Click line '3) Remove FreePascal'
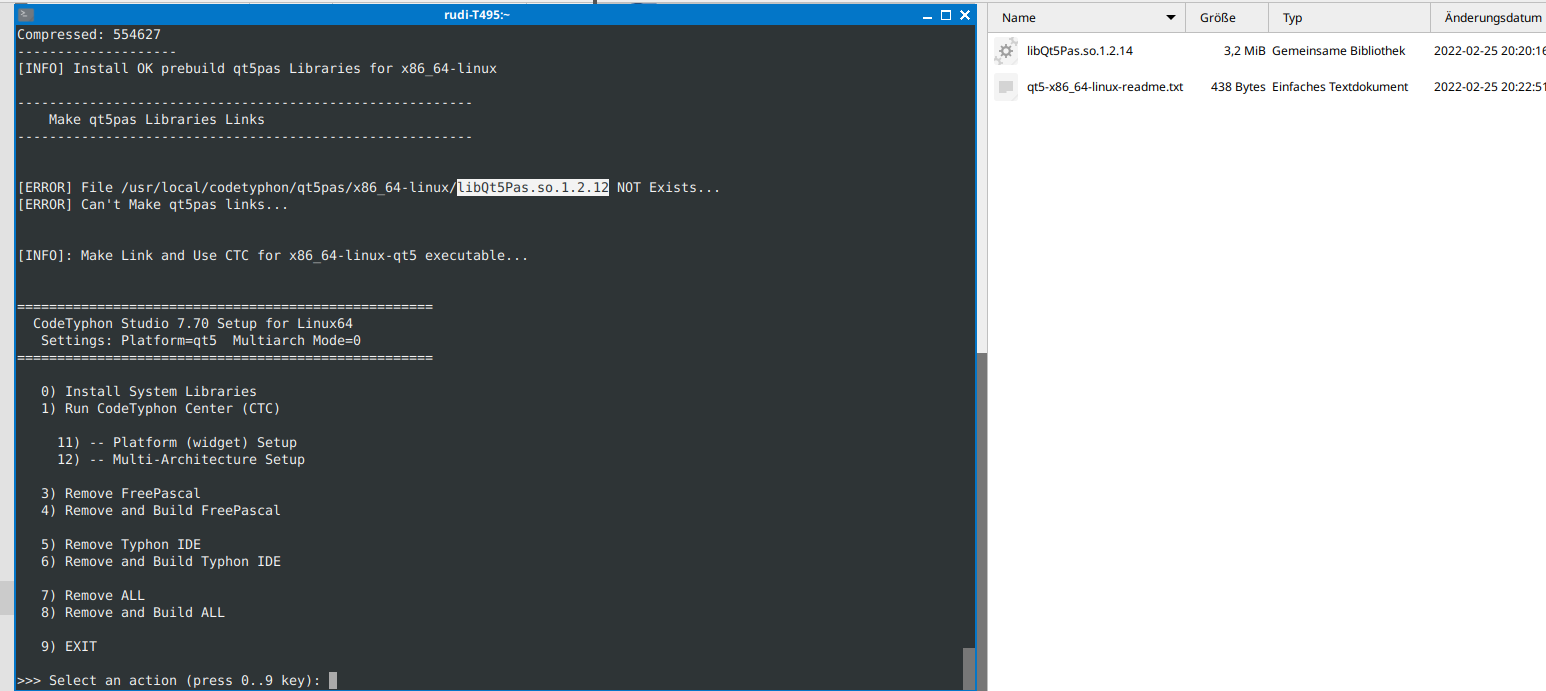This screenshot has height=691, width=1546. [121, 493]
